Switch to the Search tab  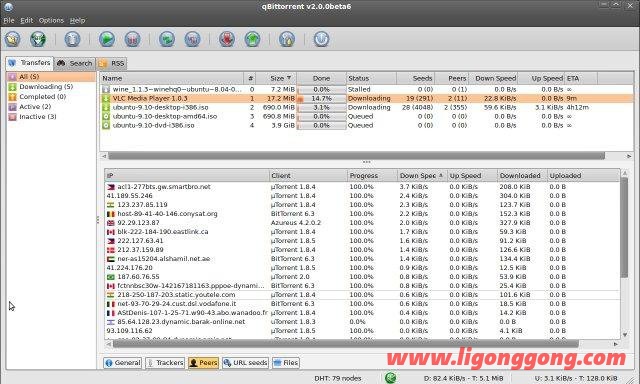tap(75, 63)
